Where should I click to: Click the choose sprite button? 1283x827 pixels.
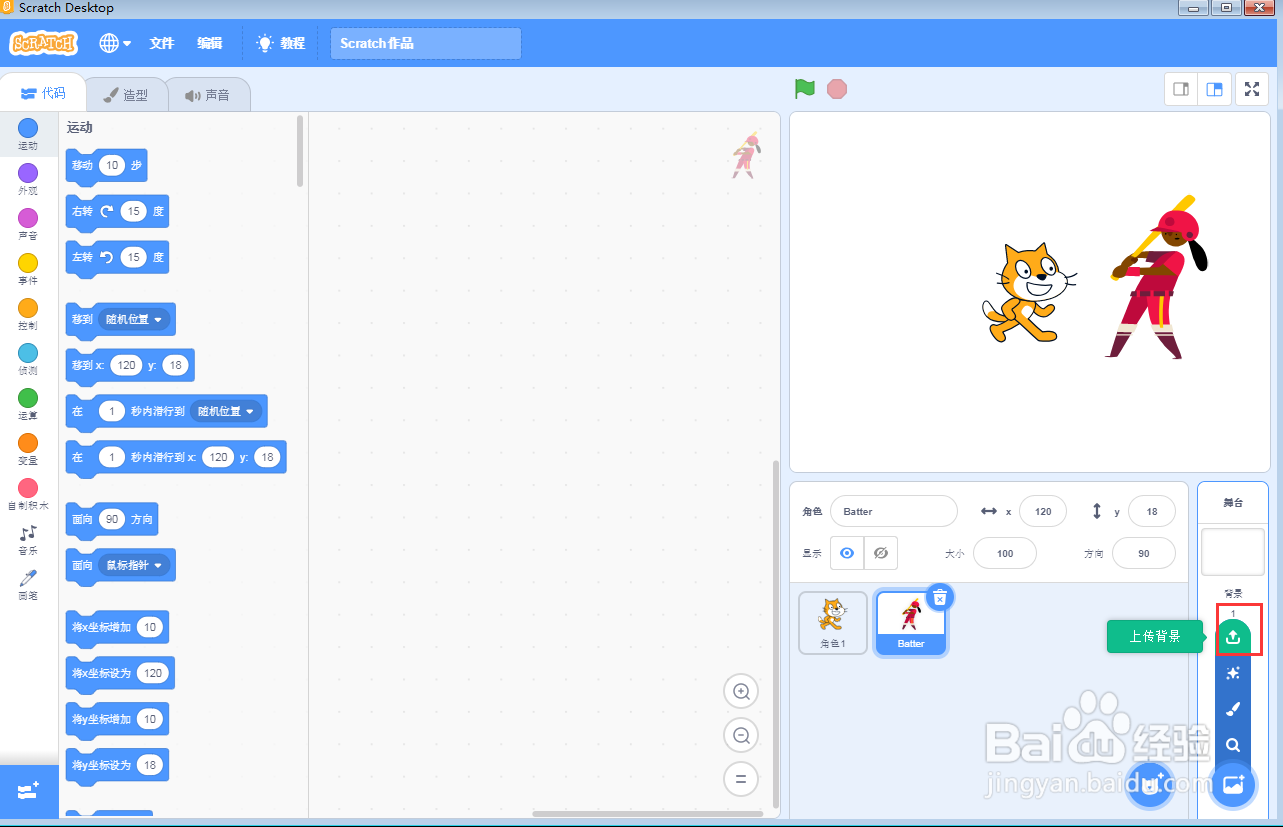(x=1149, y=786)
